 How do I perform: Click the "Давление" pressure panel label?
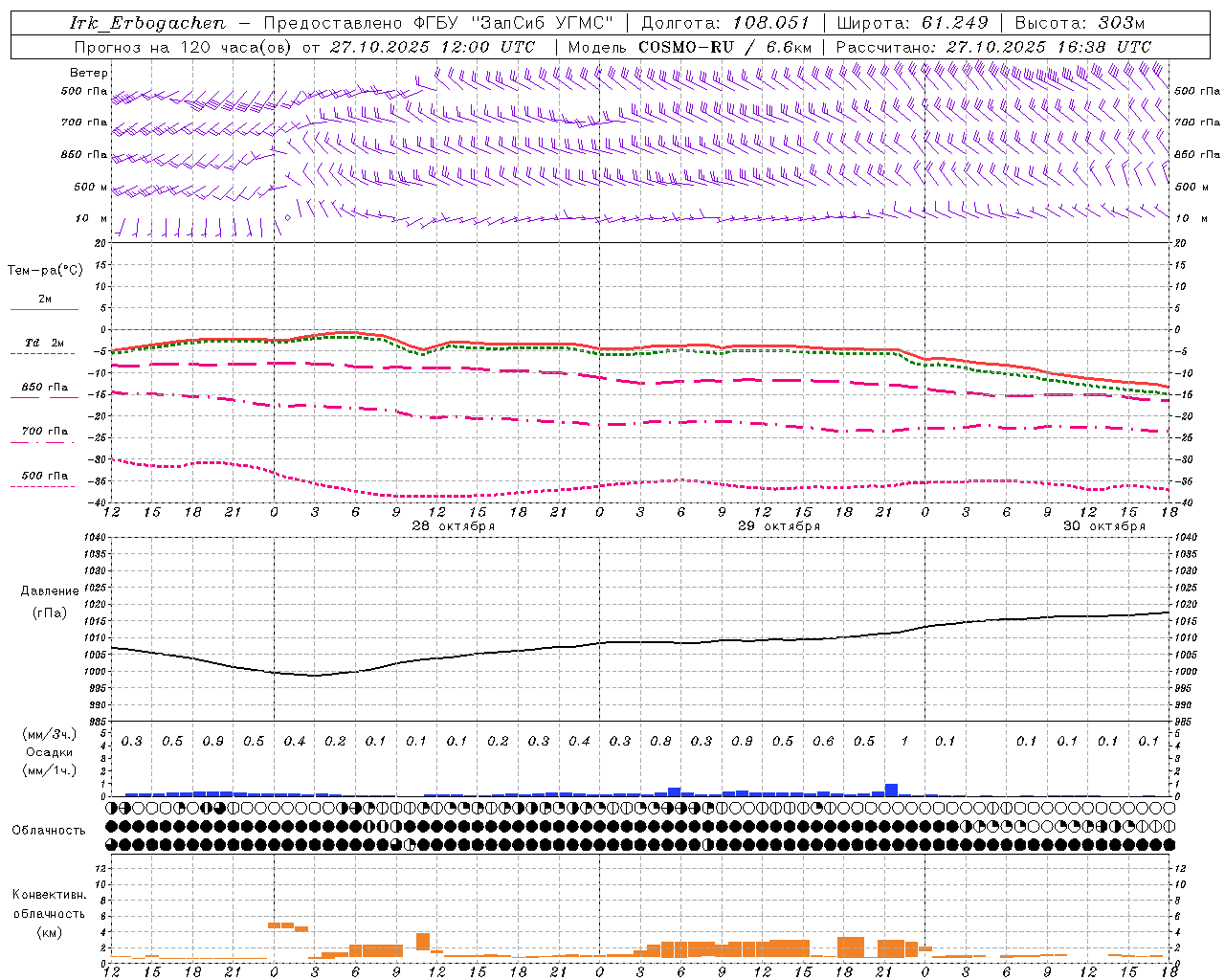pos(49,591)
